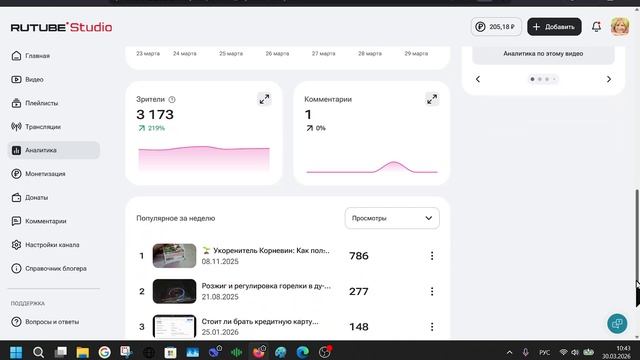Go to next video card arrow
The image size is (640, 360).
click(609, 79)
